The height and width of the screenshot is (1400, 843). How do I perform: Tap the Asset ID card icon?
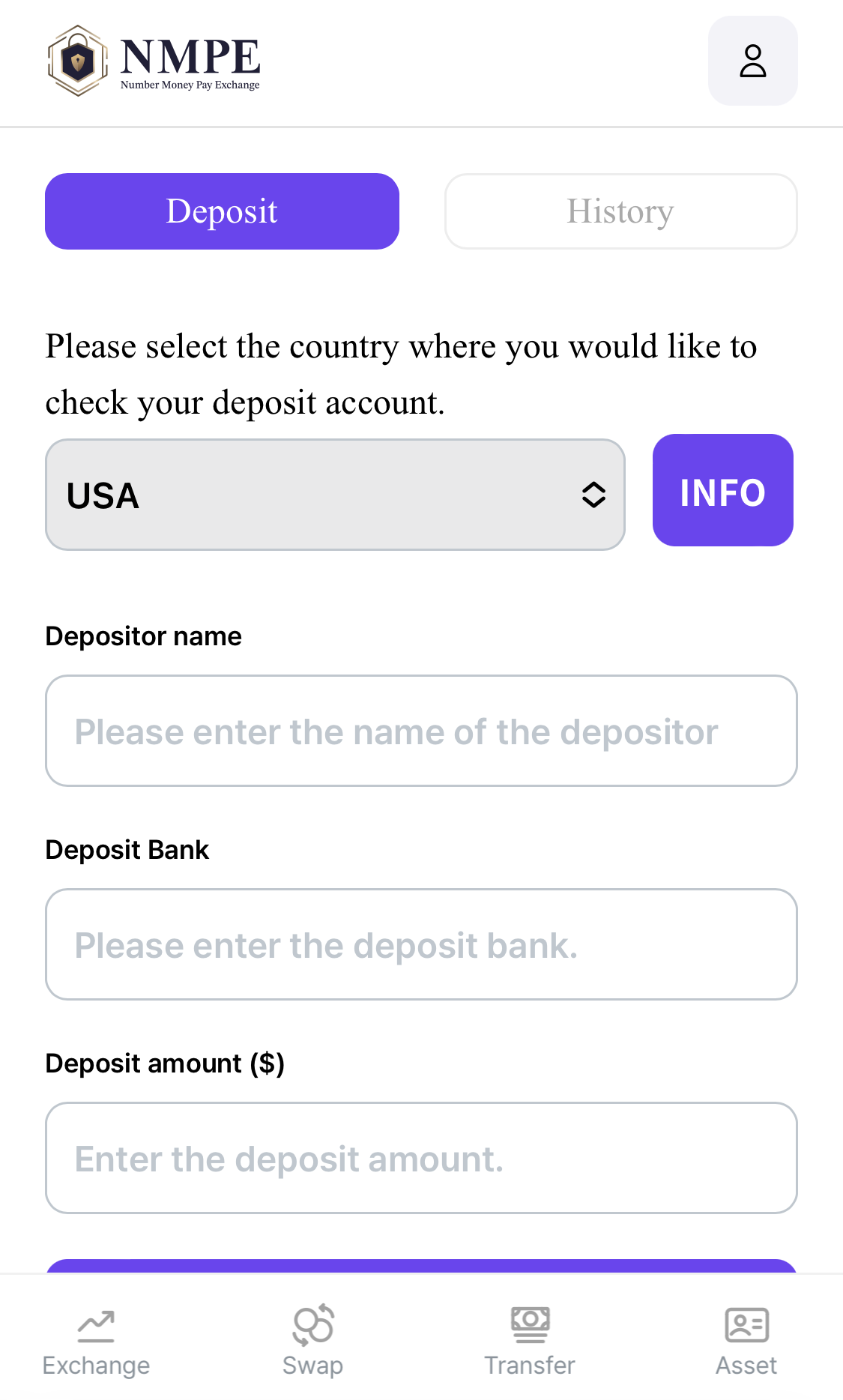point(746,1325)
